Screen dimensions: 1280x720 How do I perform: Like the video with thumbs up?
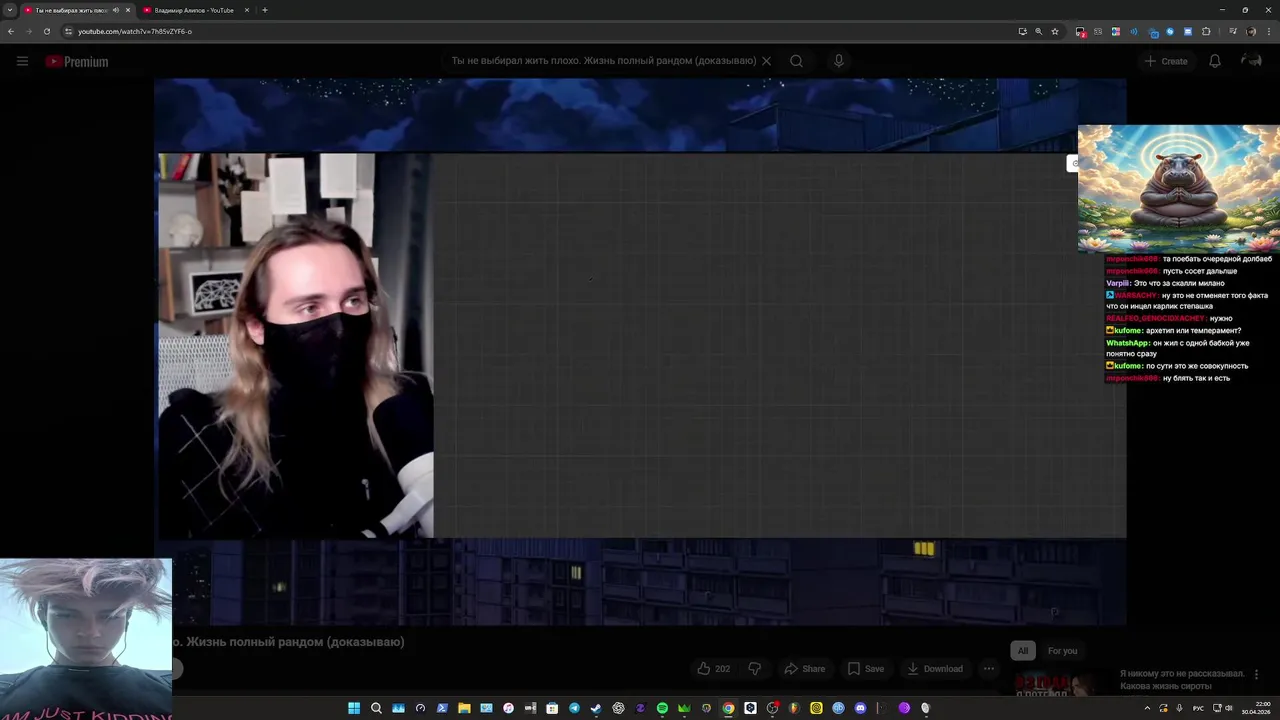pyautogui.click(x=714, y=668)
